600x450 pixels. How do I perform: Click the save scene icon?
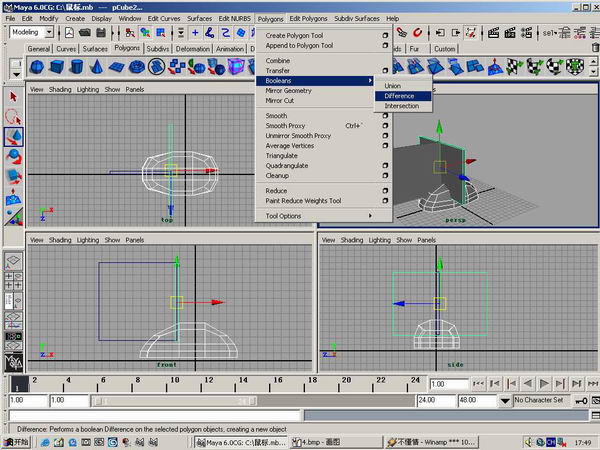[101, 33]
